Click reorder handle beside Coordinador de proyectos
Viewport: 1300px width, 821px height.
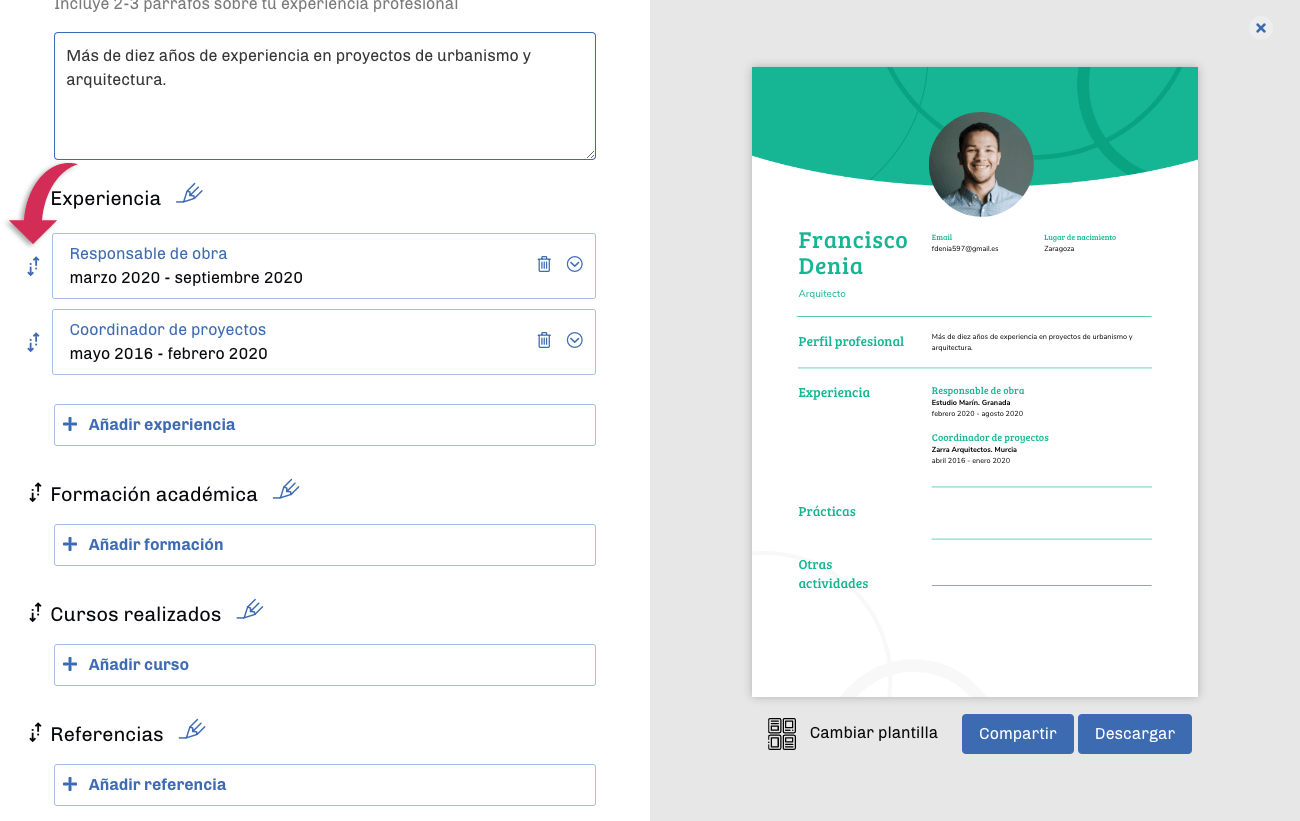(33, 342)
